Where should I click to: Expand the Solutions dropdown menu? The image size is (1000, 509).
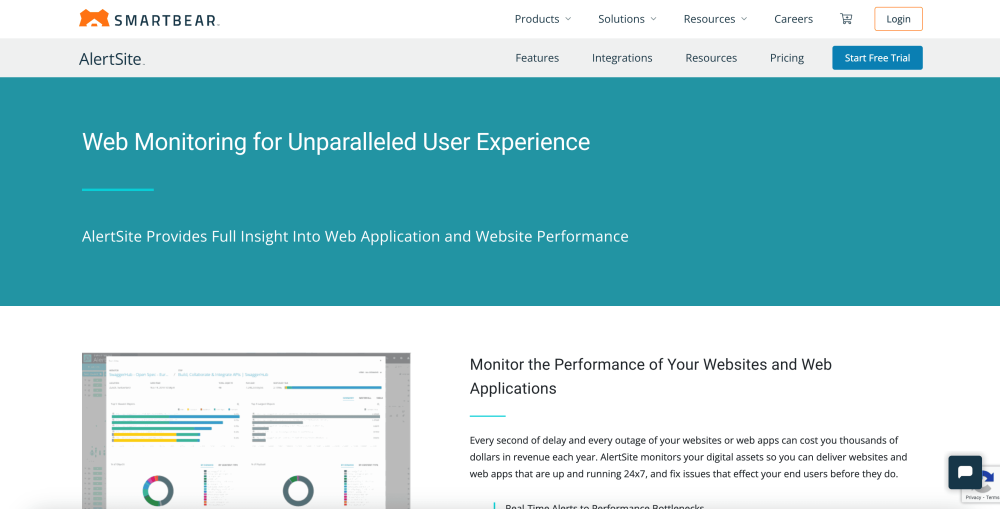(x=627, y=19)
